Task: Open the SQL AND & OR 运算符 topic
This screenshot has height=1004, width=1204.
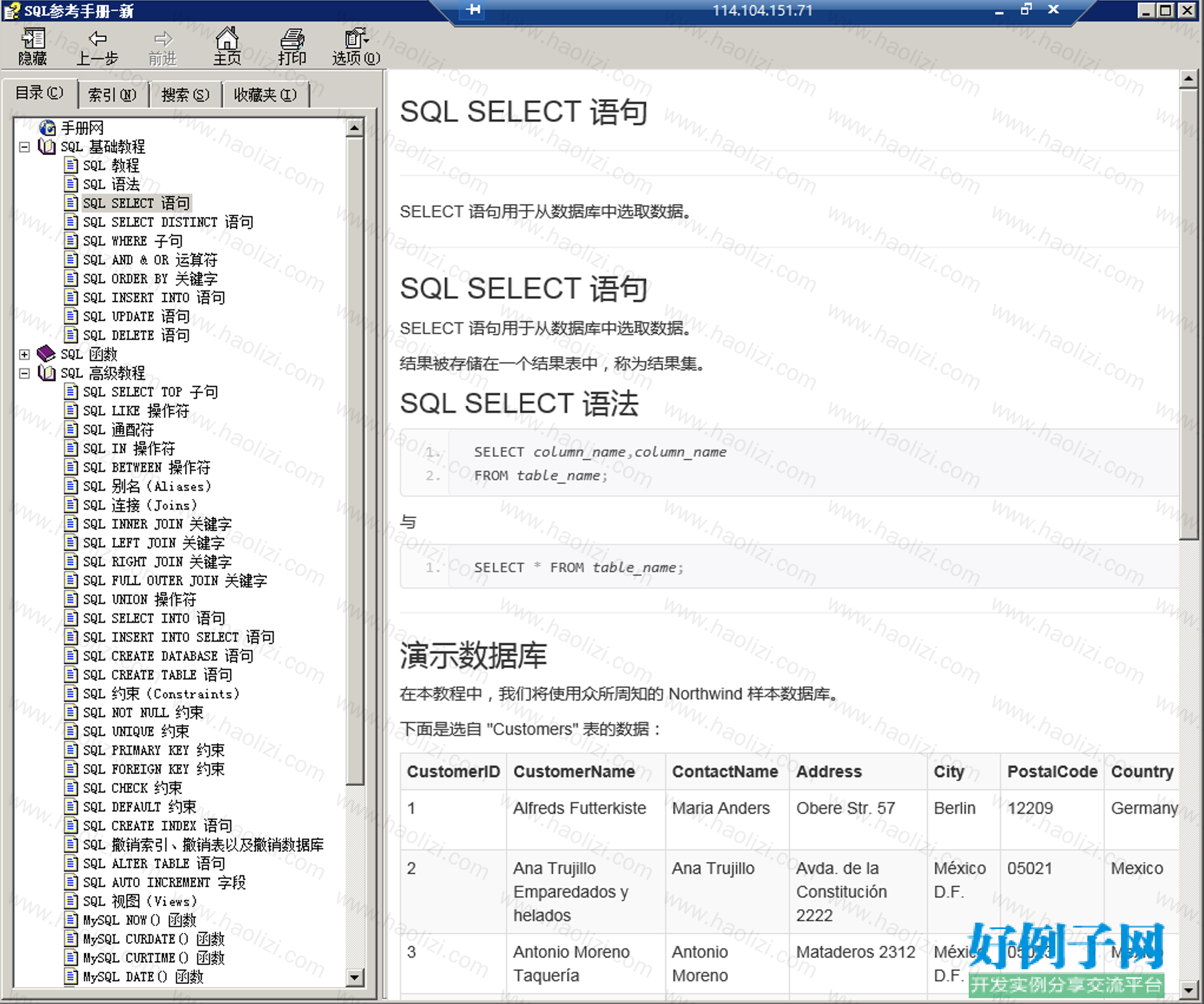Action: point(150,260)
